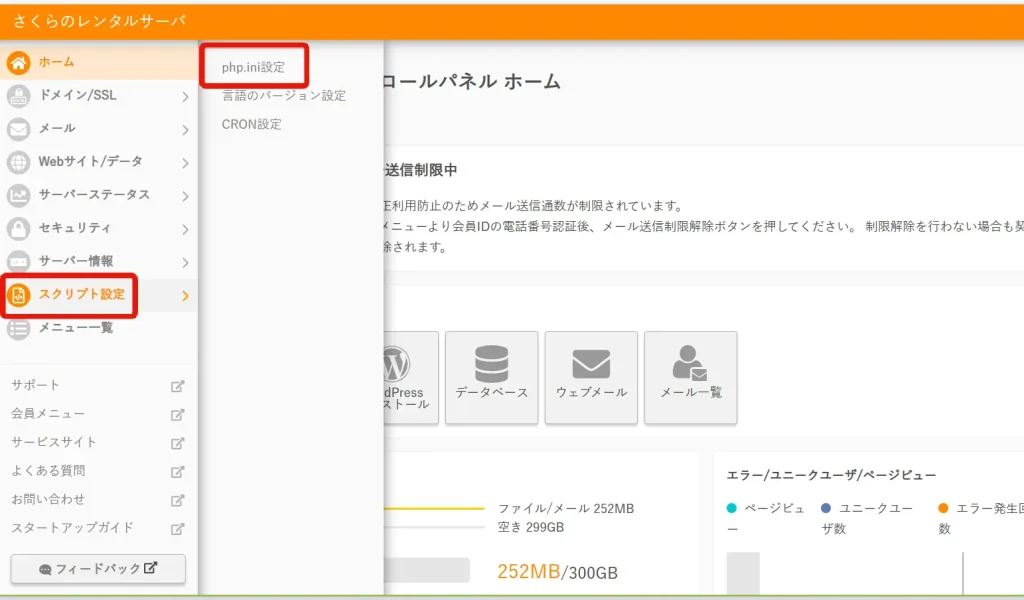Image resolution: width=1024 pixels, height=600 pixels.
Task: Click external link icon beside よくある質問
Action: [x=177, y=471]
